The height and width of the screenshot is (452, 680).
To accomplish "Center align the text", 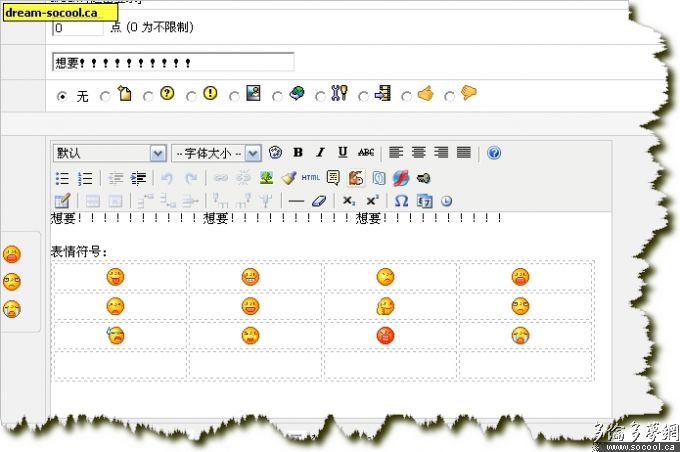I will 418,153.
